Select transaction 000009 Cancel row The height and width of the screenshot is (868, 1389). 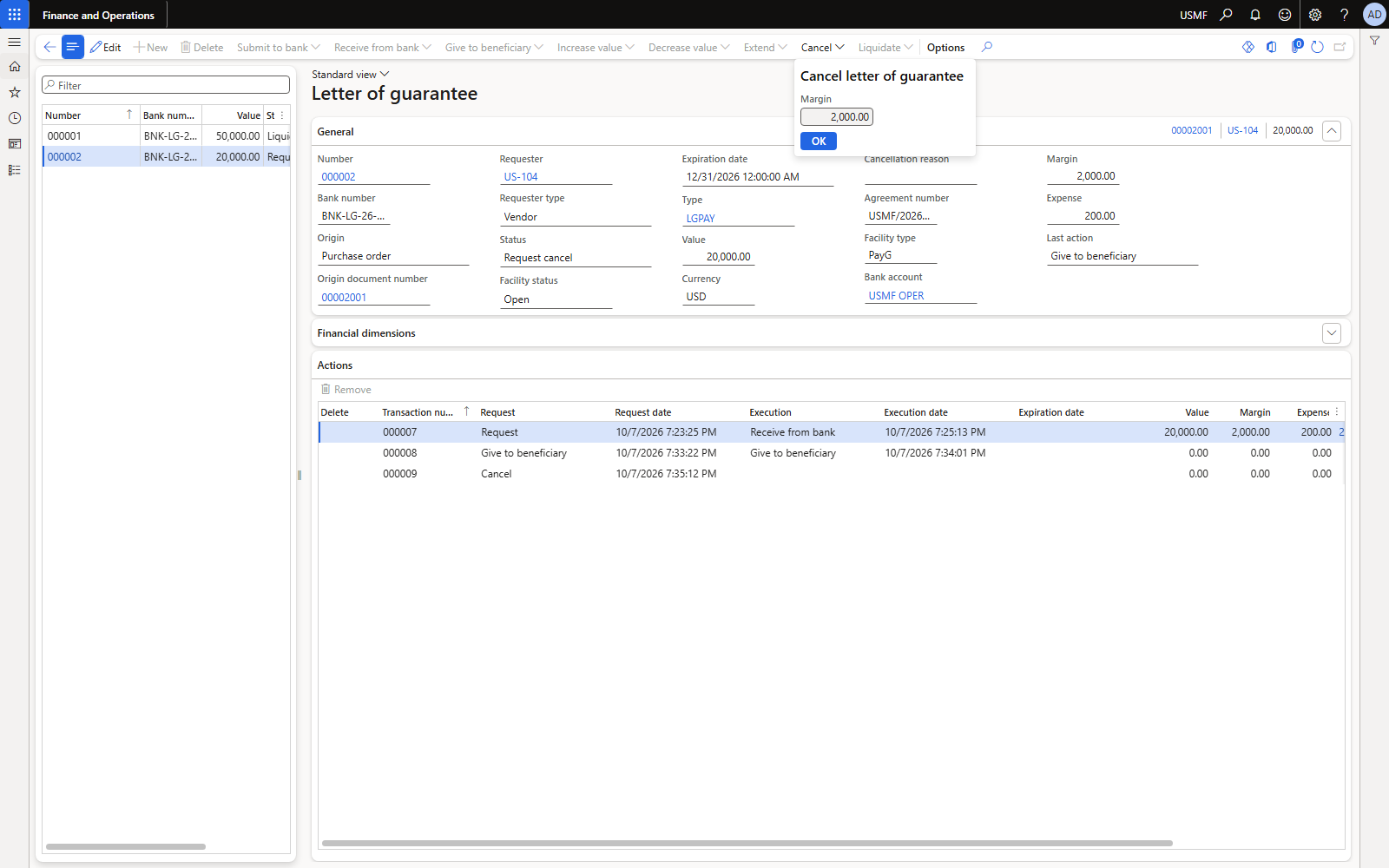[x=832, y=474]
